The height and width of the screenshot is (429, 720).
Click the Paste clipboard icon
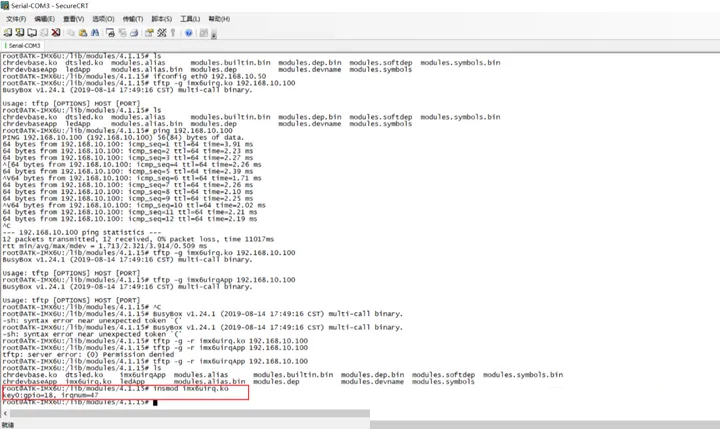[83, 33]
